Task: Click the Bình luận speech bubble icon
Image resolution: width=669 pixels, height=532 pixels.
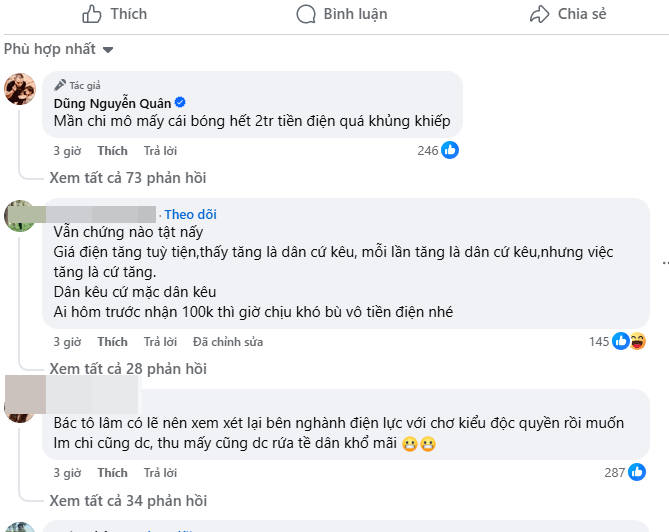Action: pos(306,14)
